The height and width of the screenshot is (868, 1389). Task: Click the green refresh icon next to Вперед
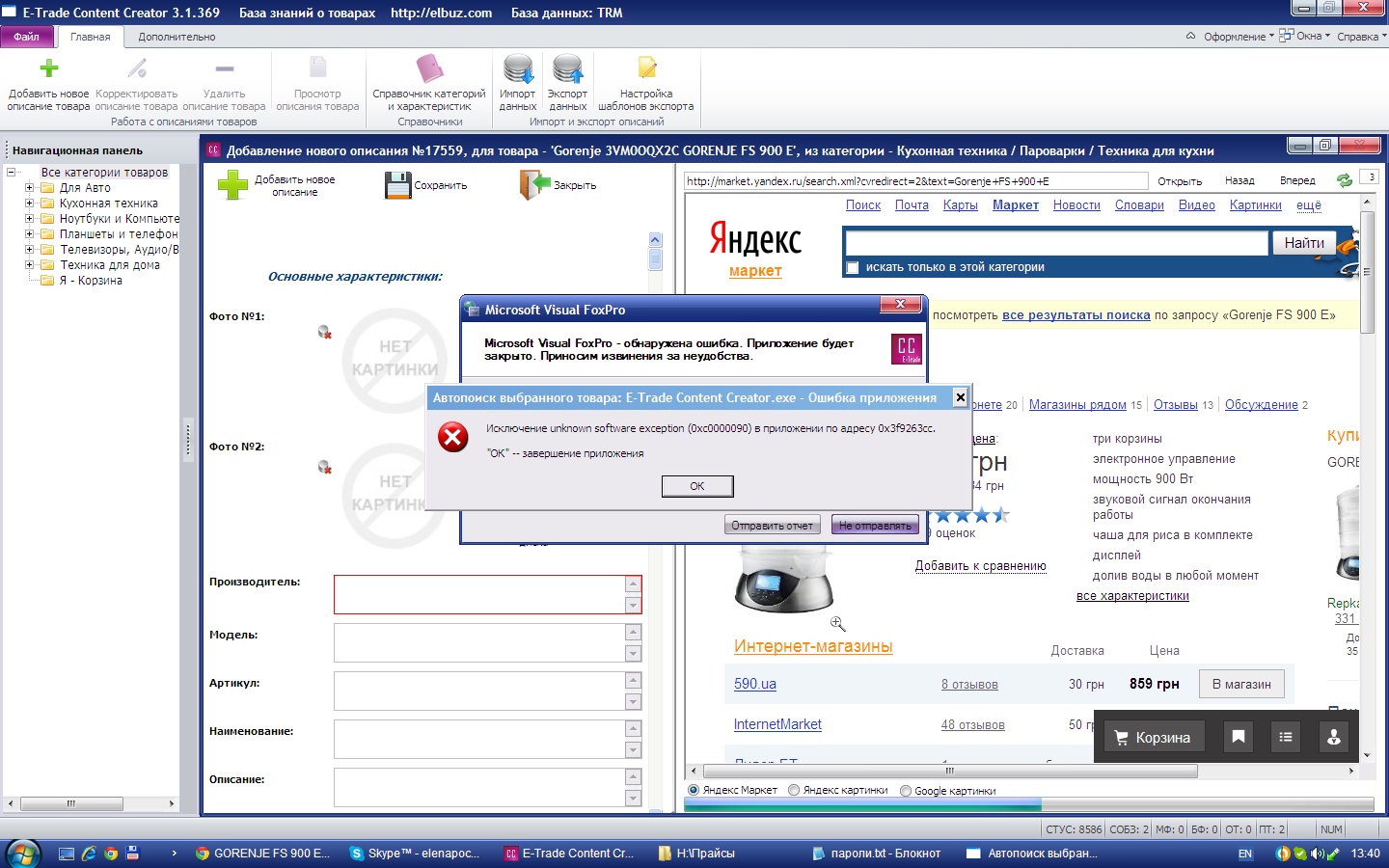[1344, 180]
